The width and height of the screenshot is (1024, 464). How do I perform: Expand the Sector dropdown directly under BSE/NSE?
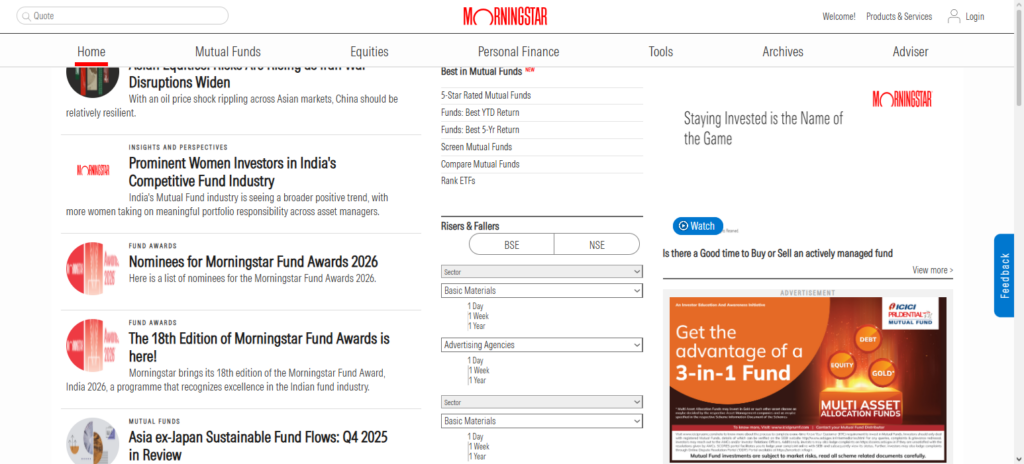pos(542,271)
